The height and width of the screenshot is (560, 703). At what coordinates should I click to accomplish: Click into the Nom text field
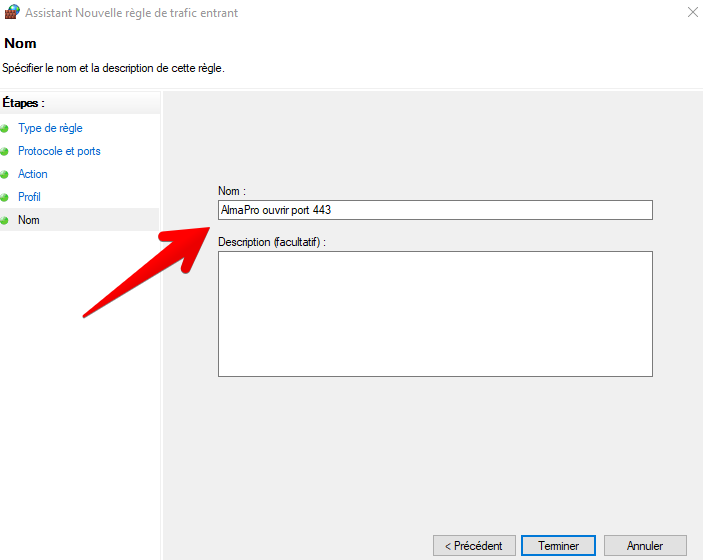435,210
